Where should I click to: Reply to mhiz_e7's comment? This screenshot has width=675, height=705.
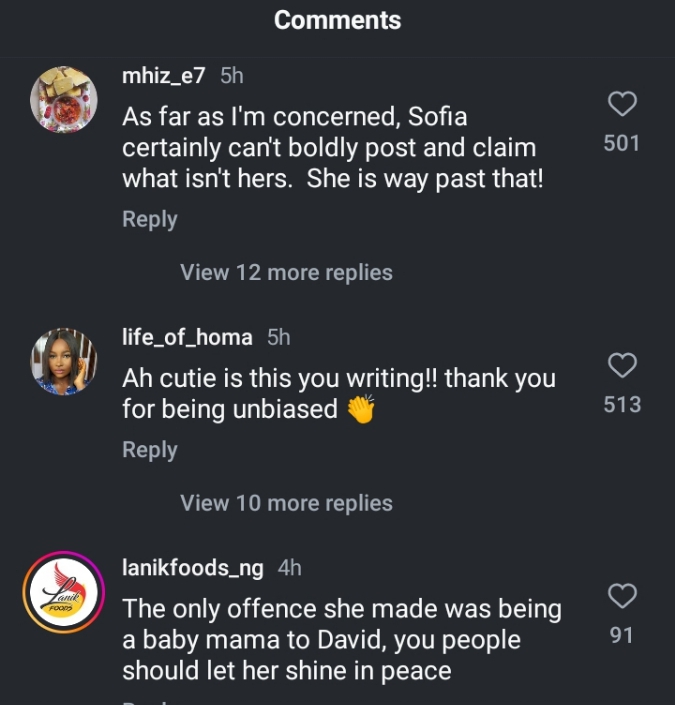click(x=149, y=219)
